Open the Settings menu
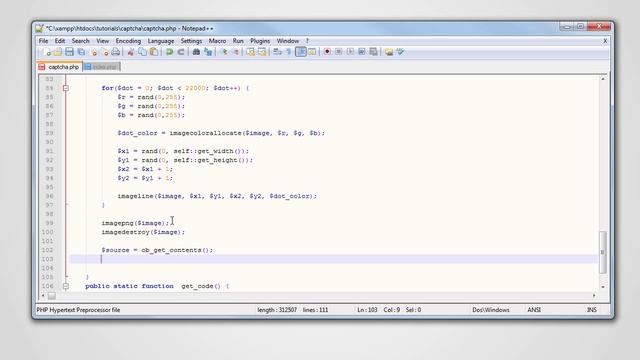The image size is (640, 360). point(191,41)
